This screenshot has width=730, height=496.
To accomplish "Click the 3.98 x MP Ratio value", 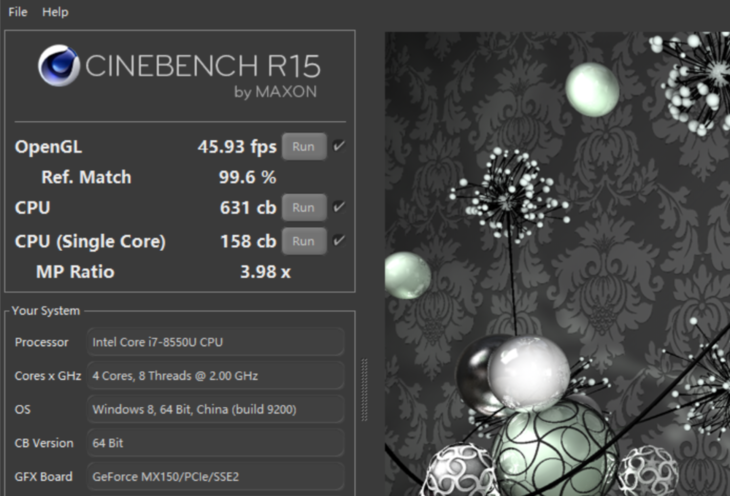I will point(265,272).
